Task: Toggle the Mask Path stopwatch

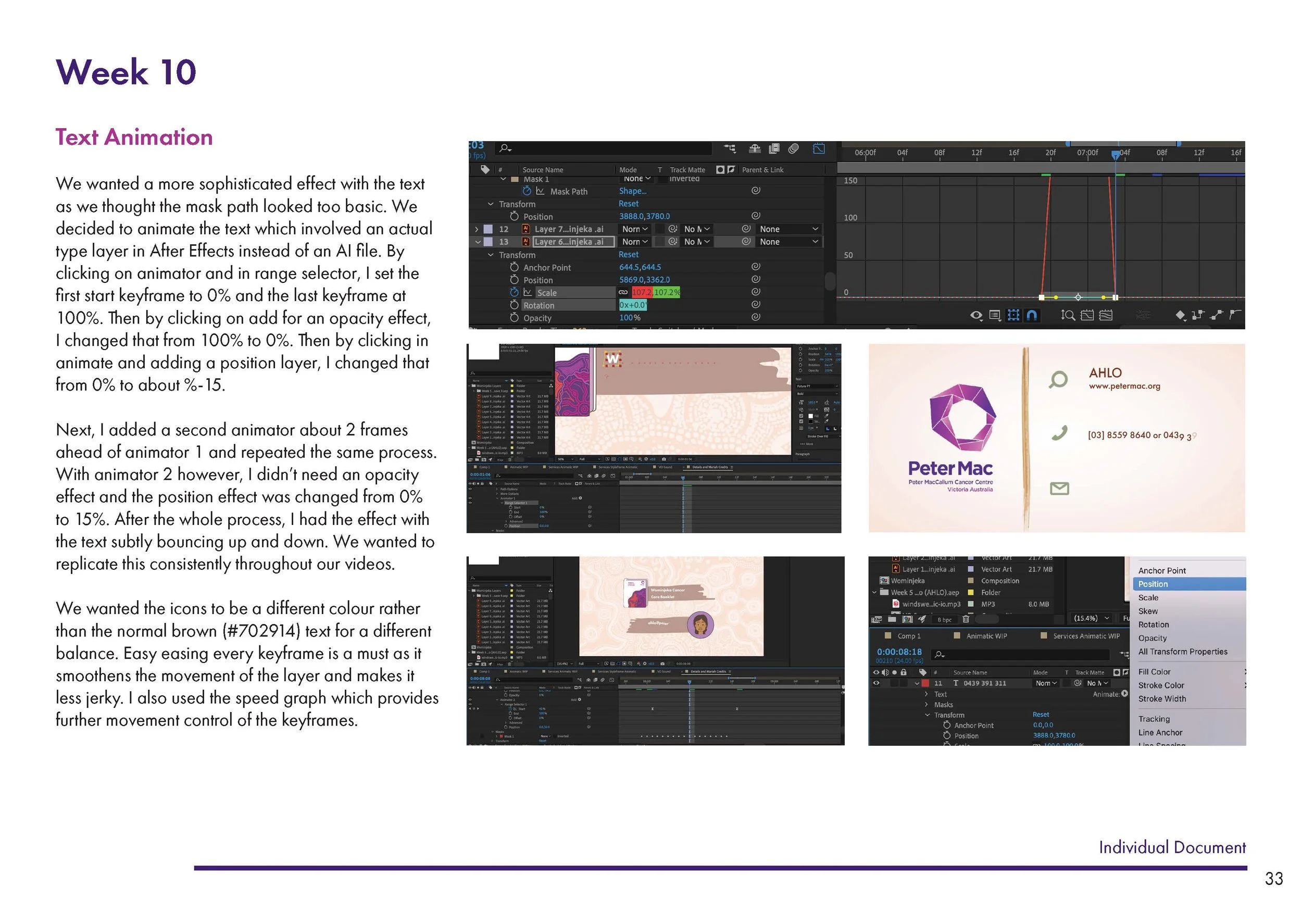Action: click(527, 191)
